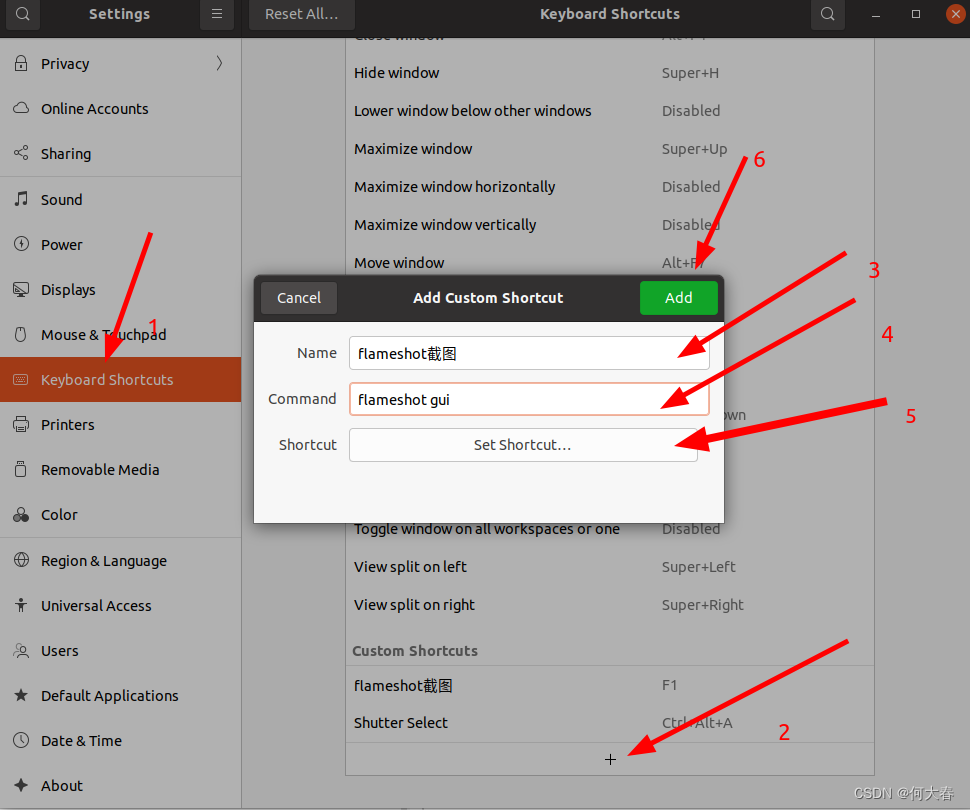
Task: Select View split on left row
Action: pyautogui.click(x=610, y=567)
